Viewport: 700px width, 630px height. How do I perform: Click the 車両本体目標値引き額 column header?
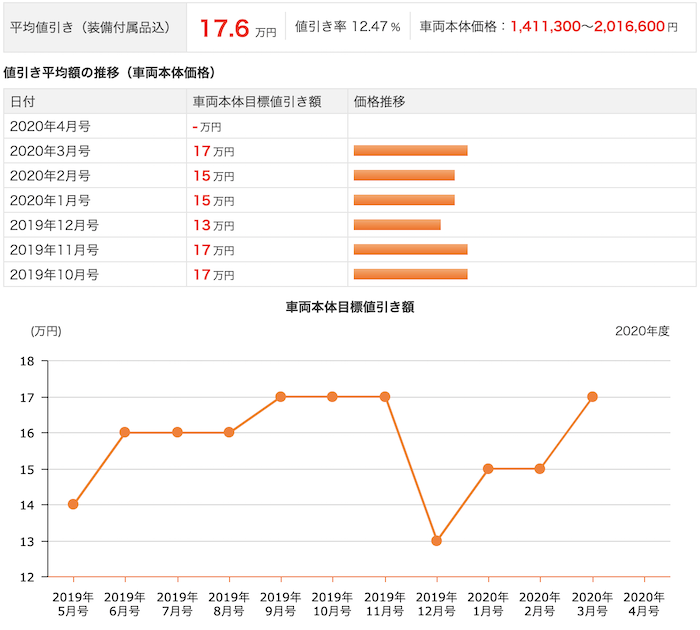point(257,102)
